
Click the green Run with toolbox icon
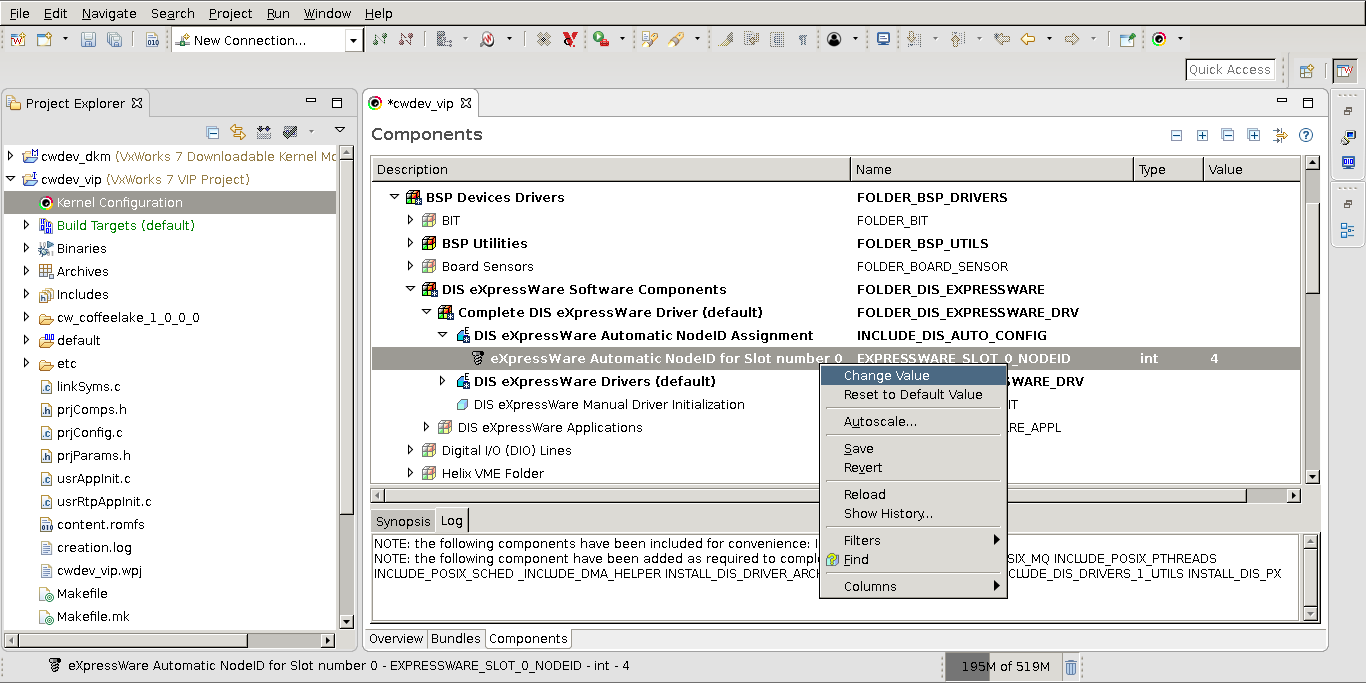[x=601, y=40]
